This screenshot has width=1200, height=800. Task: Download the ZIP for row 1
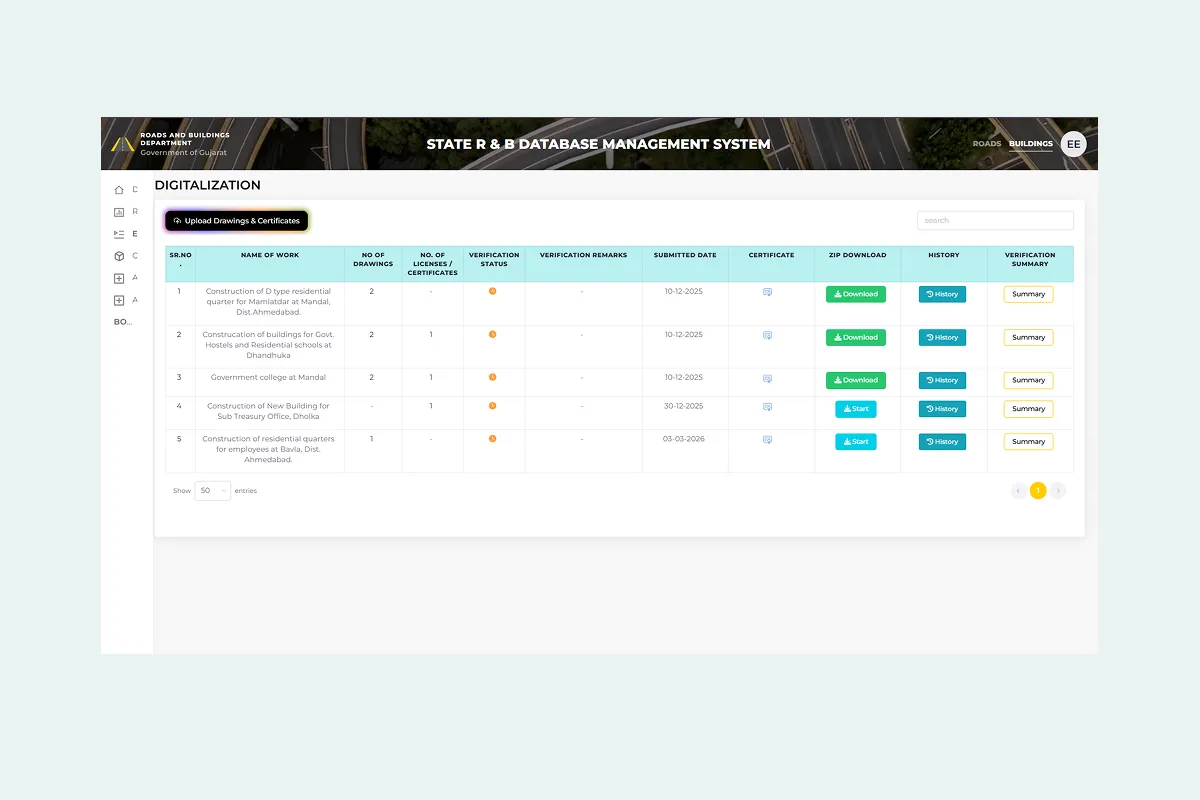(x=855, y=293)
